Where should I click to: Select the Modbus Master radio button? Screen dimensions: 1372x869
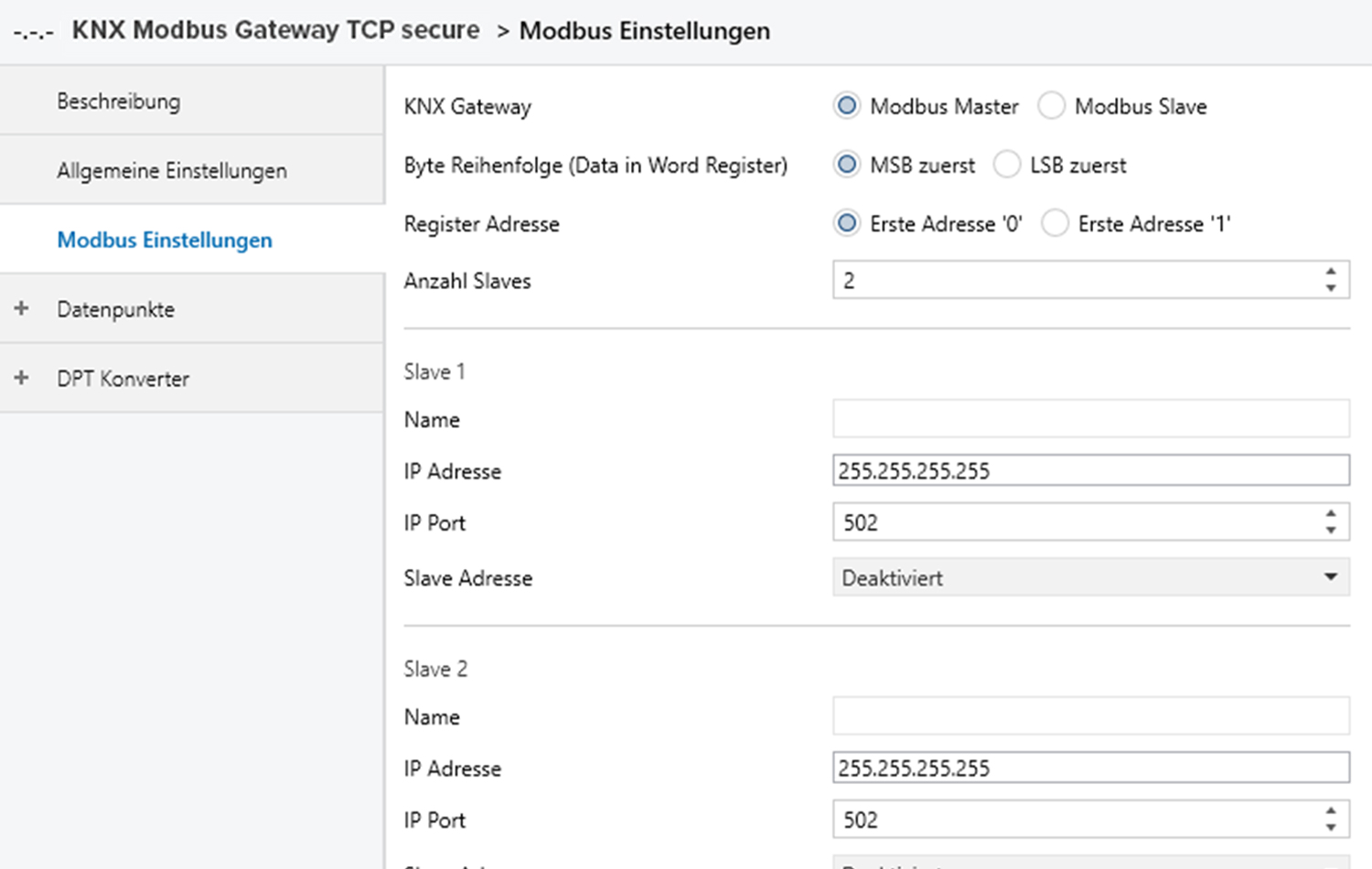pos(847,106)
